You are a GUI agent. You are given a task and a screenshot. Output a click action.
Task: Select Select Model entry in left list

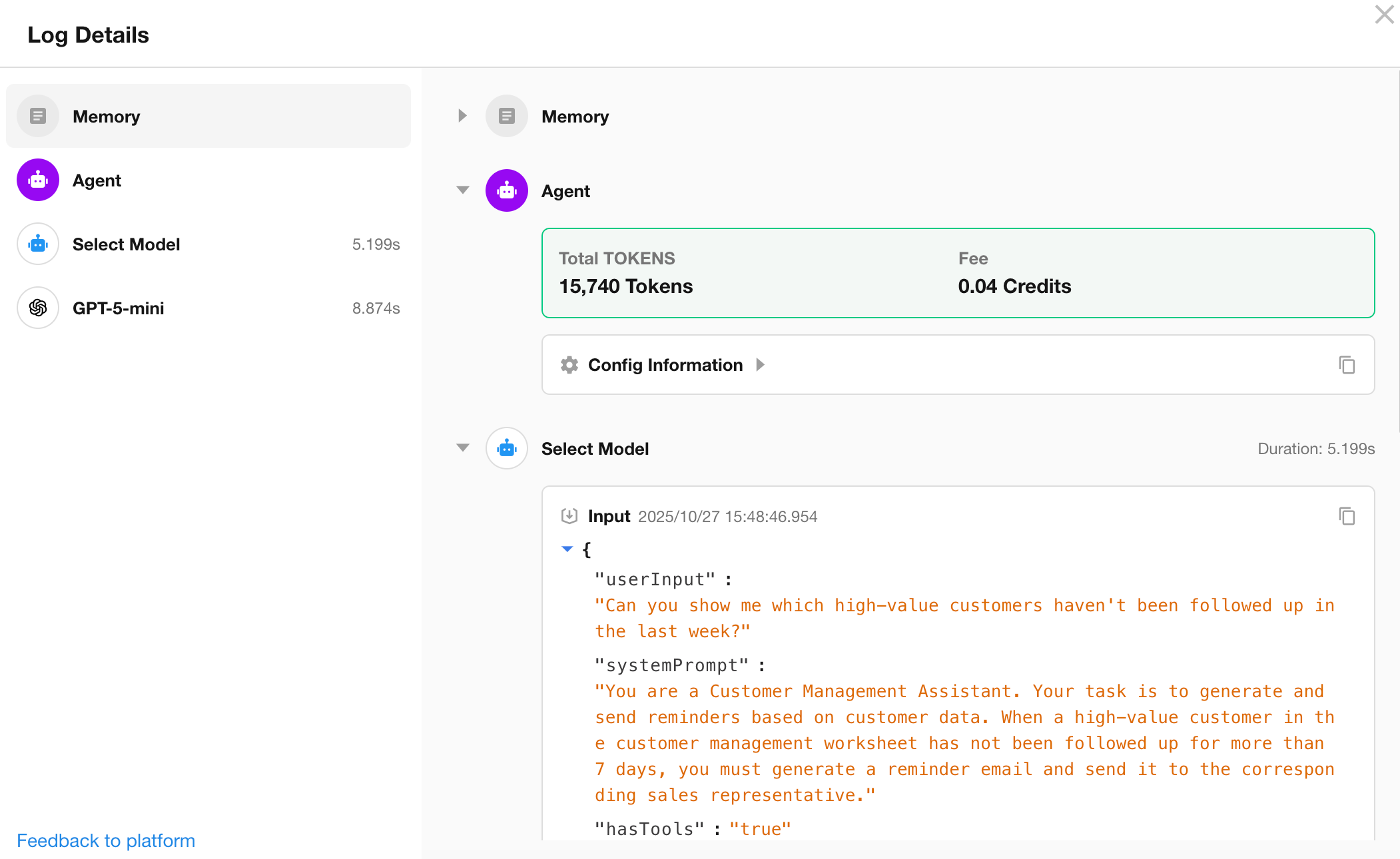208,244
